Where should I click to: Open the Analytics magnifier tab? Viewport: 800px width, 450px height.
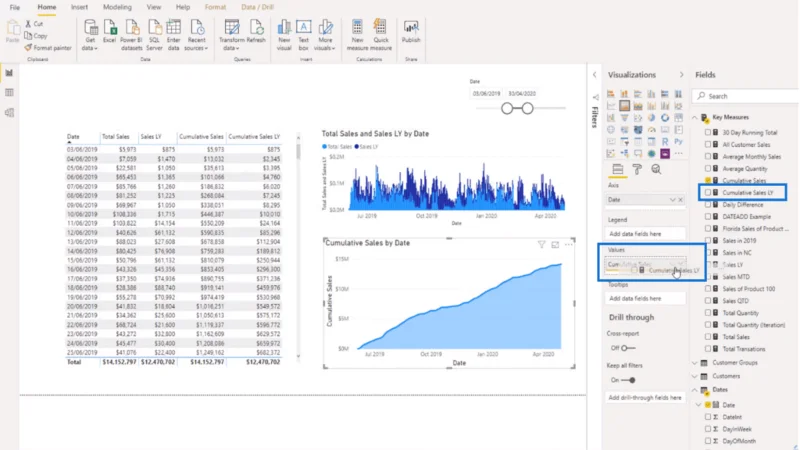[x=656, y=169]
